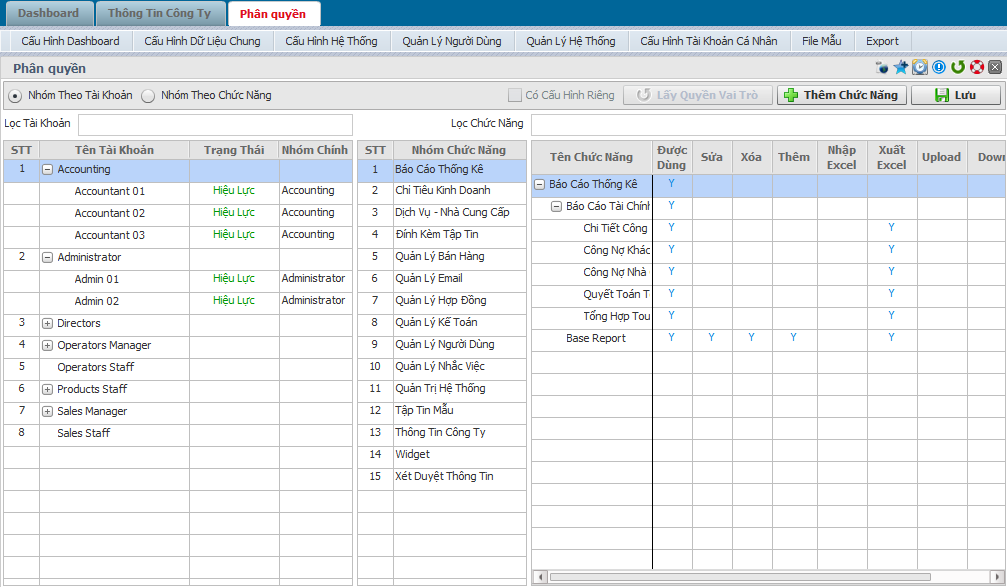Collapse the Báo Cáo Tài Chính function node
Viewport: 1007px width, 587px height.
[x=557, y=206]
